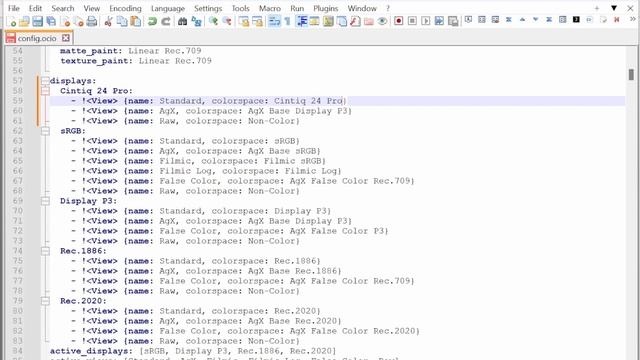Click the text "AgX False Color P3"
The image size is (640, 360).
(337, 231)
